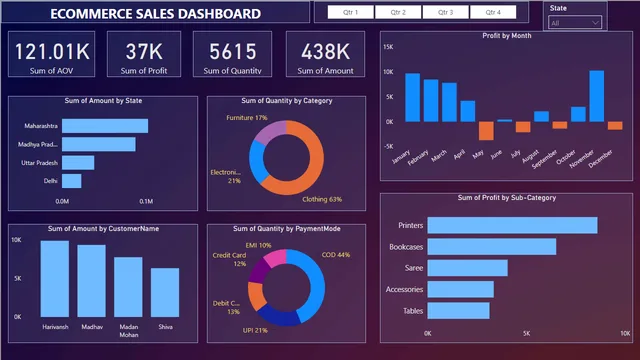
Task: Select the negative December profit bar
Action: (615, 126)
